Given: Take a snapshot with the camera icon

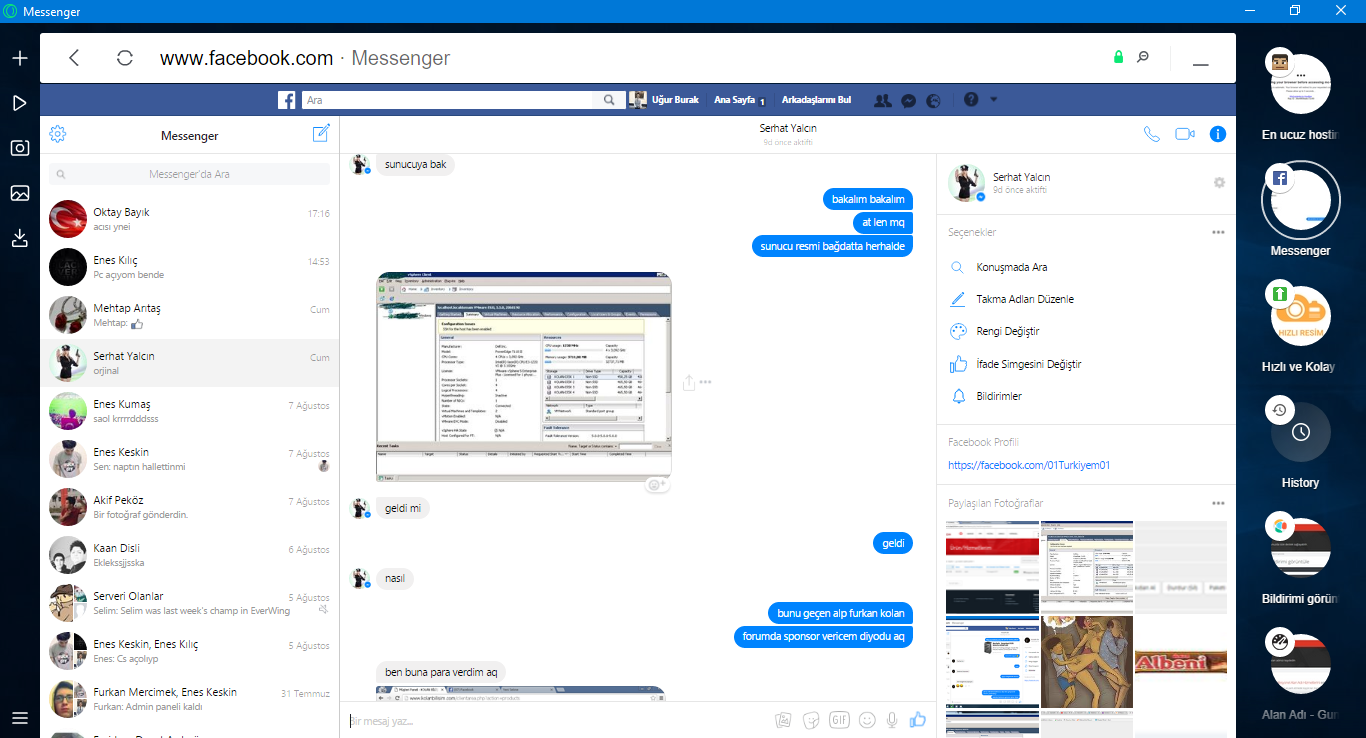Looking at the screenshot, I should (19, 148).
